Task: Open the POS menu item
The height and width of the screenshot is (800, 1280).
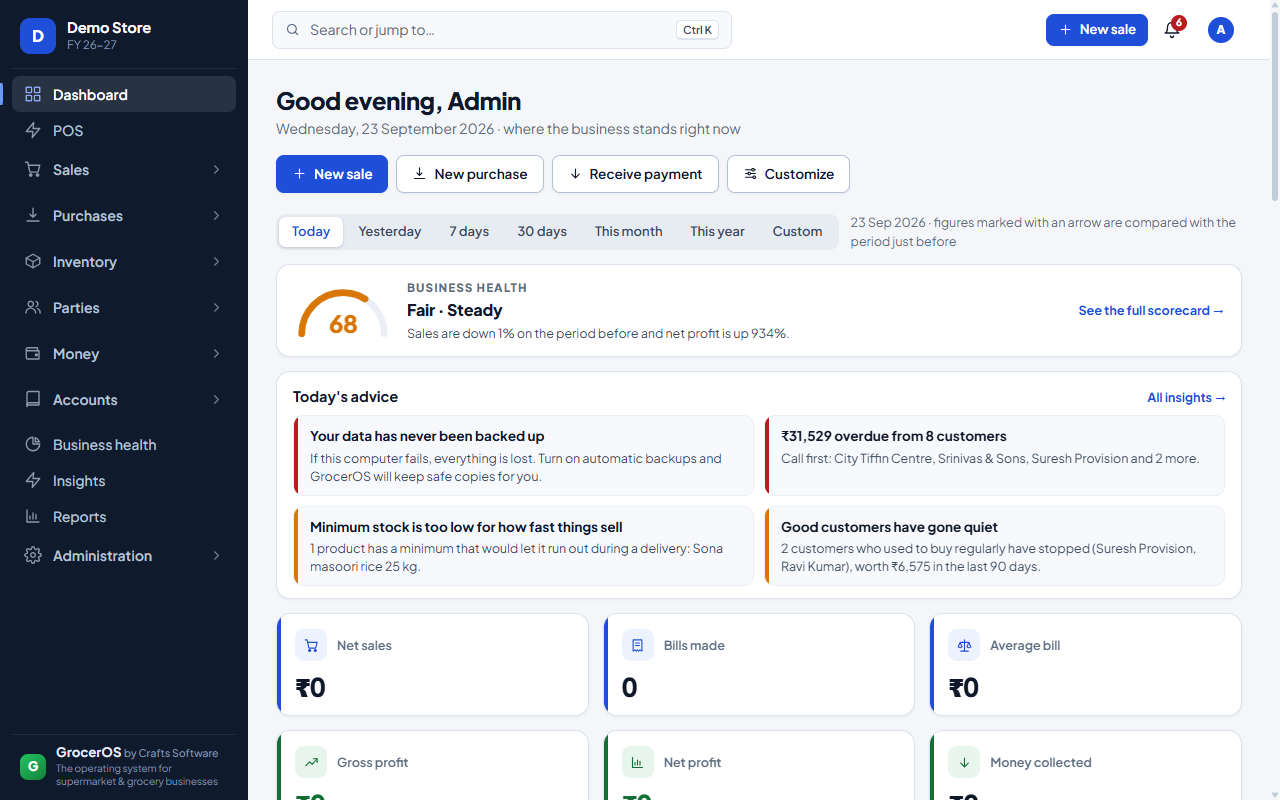Action: (x=124, y=130)
